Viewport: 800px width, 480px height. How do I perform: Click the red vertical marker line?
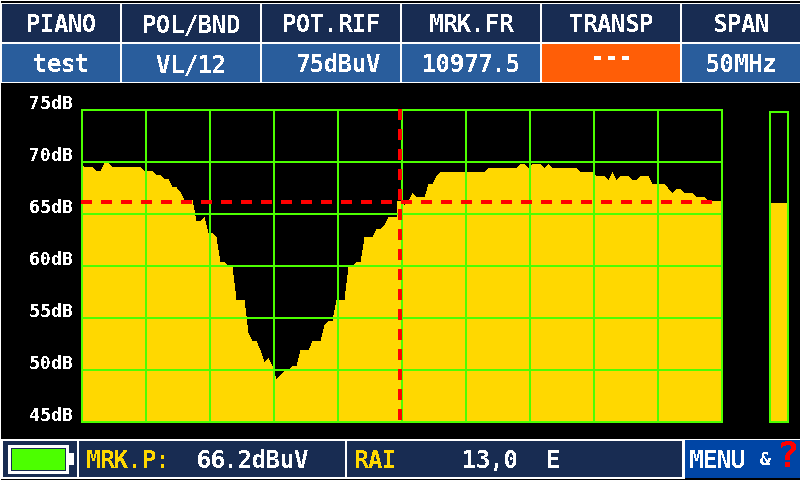[x=400, y=265]
